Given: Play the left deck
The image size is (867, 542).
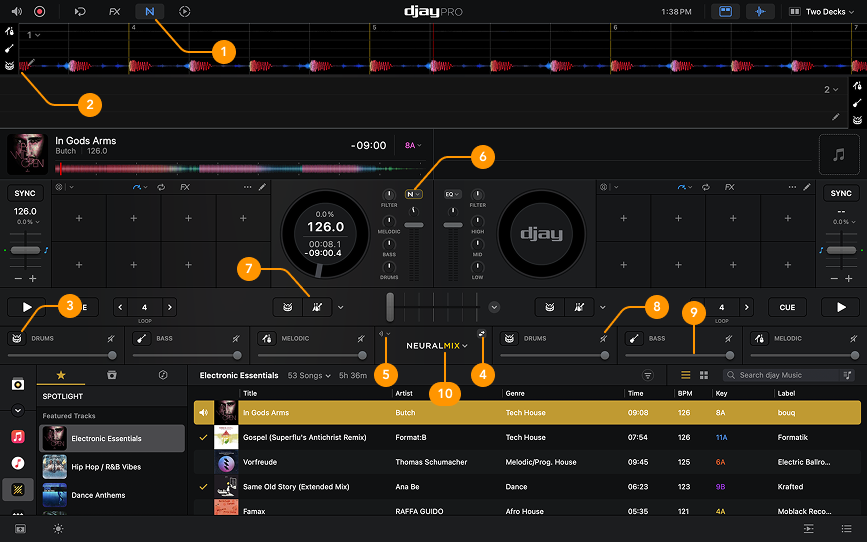Looking at the screenshot, I should pos(27,307).
